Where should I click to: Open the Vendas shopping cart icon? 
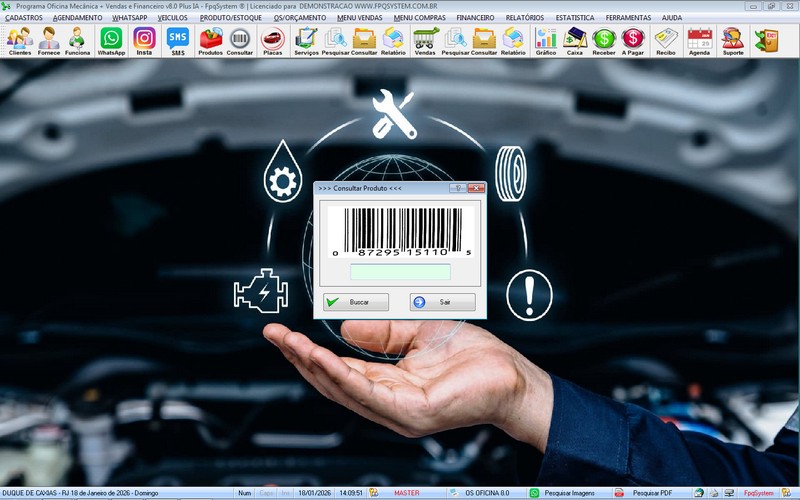click(425, 40)
